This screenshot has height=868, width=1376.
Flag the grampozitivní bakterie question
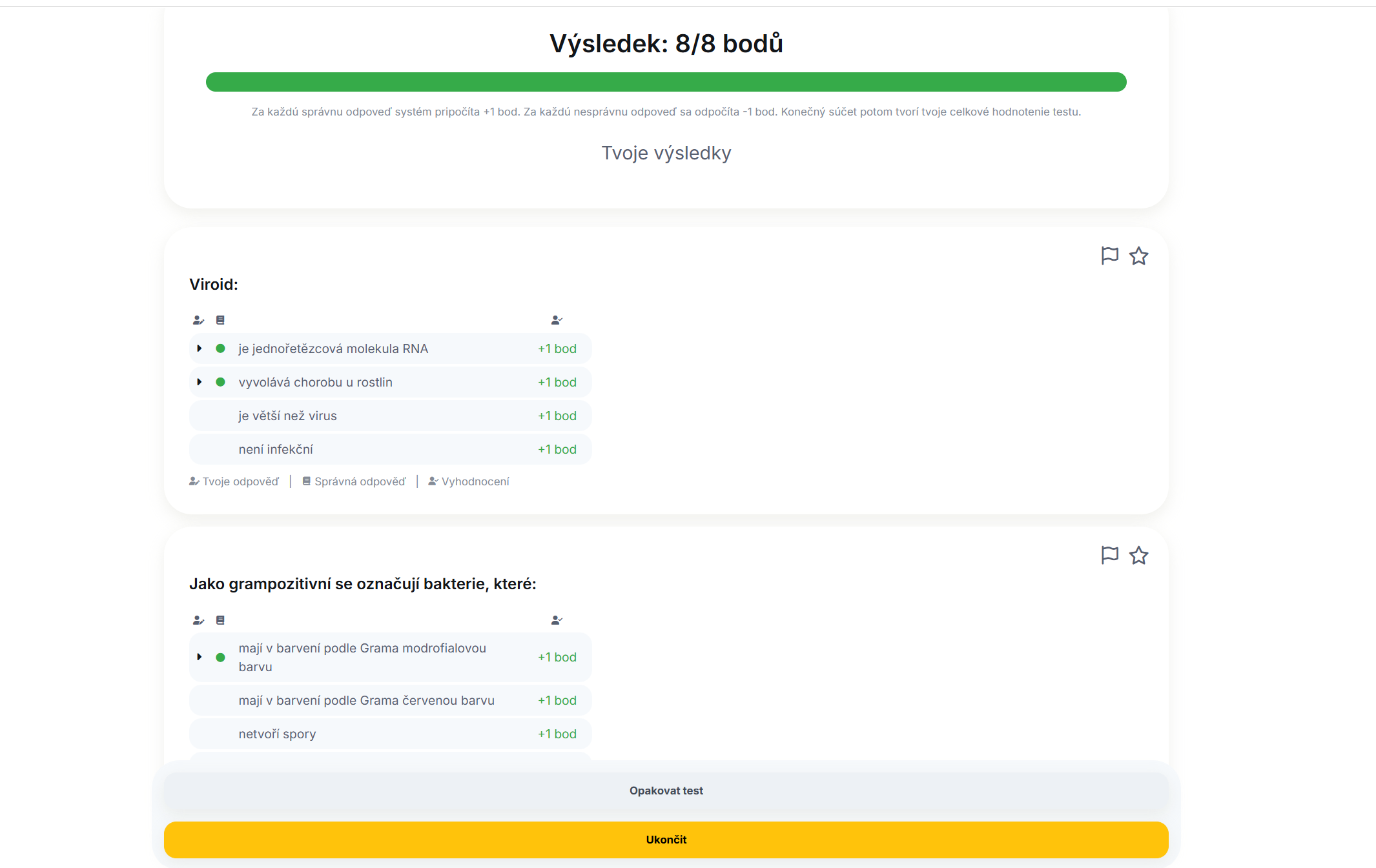[1109, 555]
